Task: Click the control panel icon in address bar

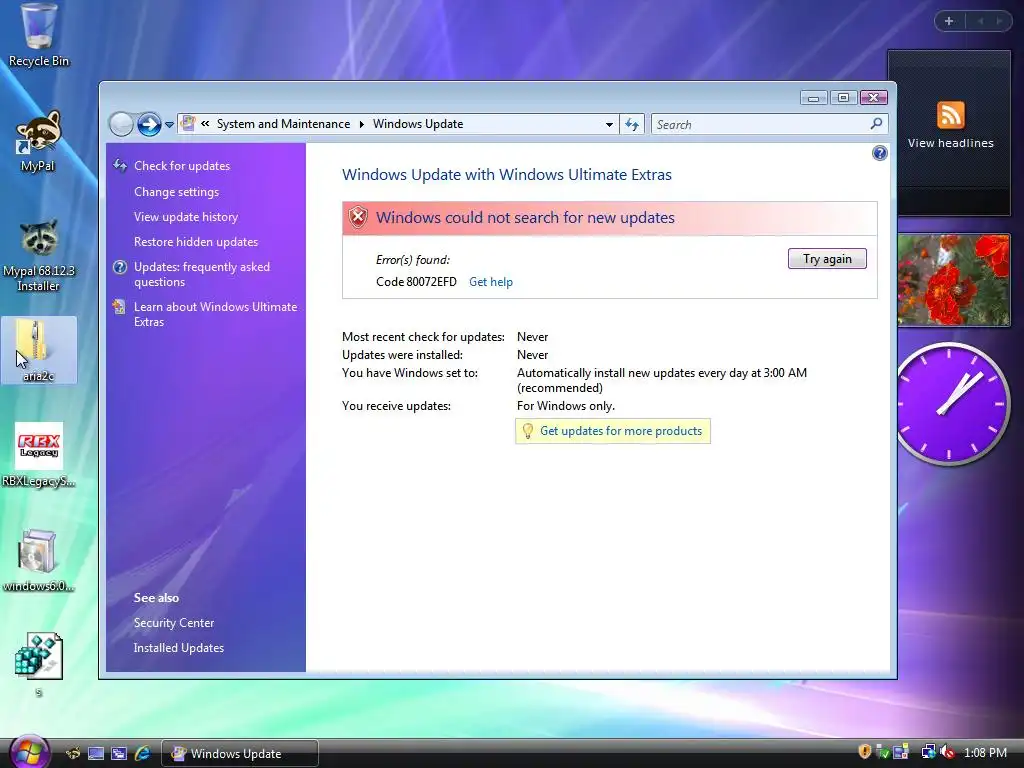Action: coord(188,123)
